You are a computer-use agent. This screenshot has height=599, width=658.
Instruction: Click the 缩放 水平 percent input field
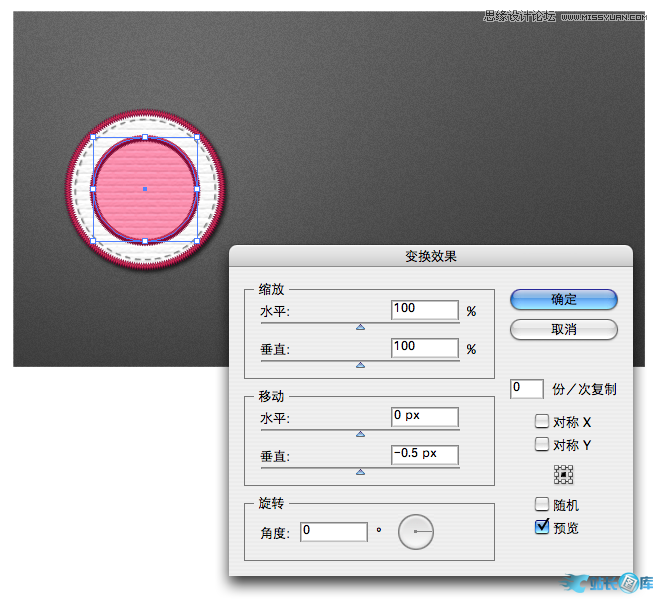click(x=425, y=310)
